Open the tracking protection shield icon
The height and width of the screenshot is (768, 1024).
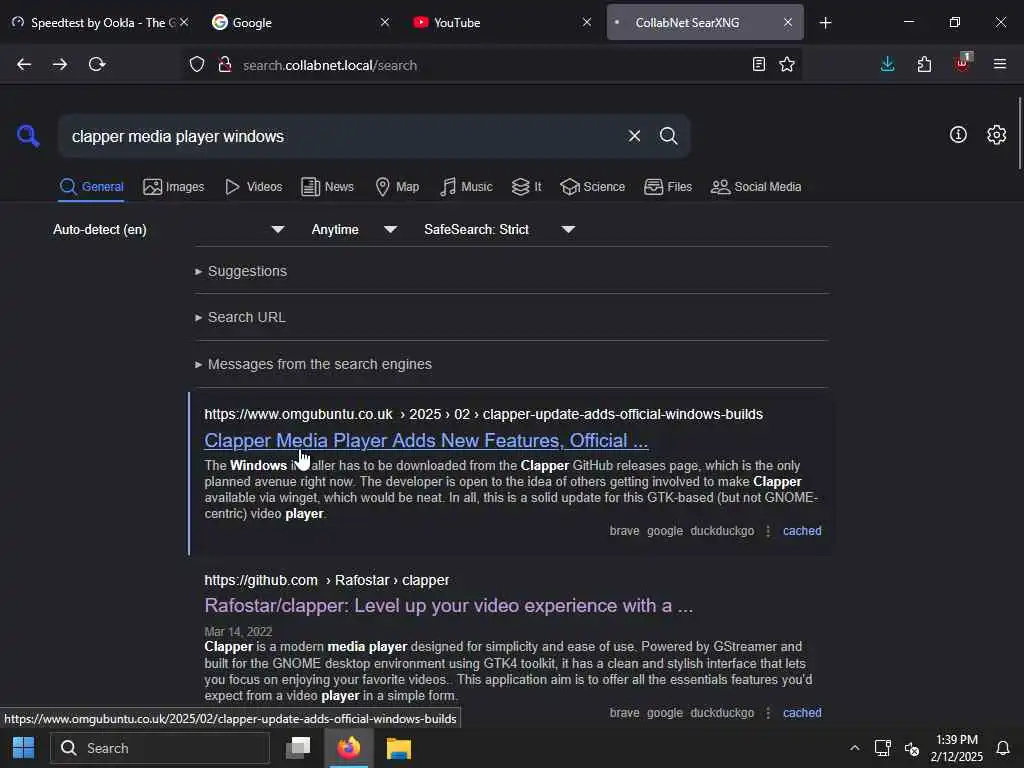(x=197, y=65)
